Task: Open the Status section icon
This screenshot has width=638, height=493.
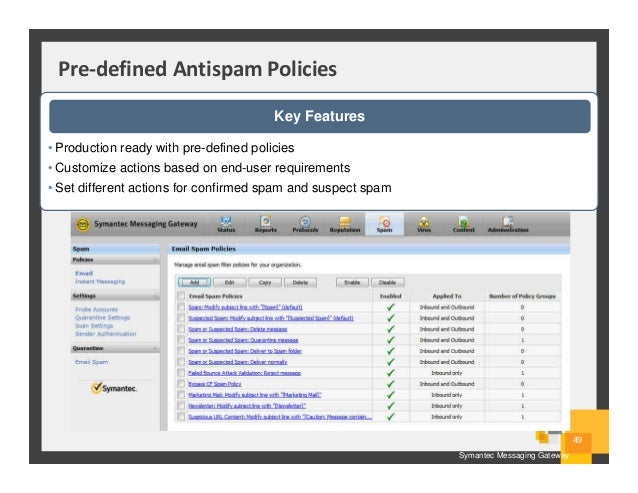Action: pyautogui.click(x=226, y=222)
